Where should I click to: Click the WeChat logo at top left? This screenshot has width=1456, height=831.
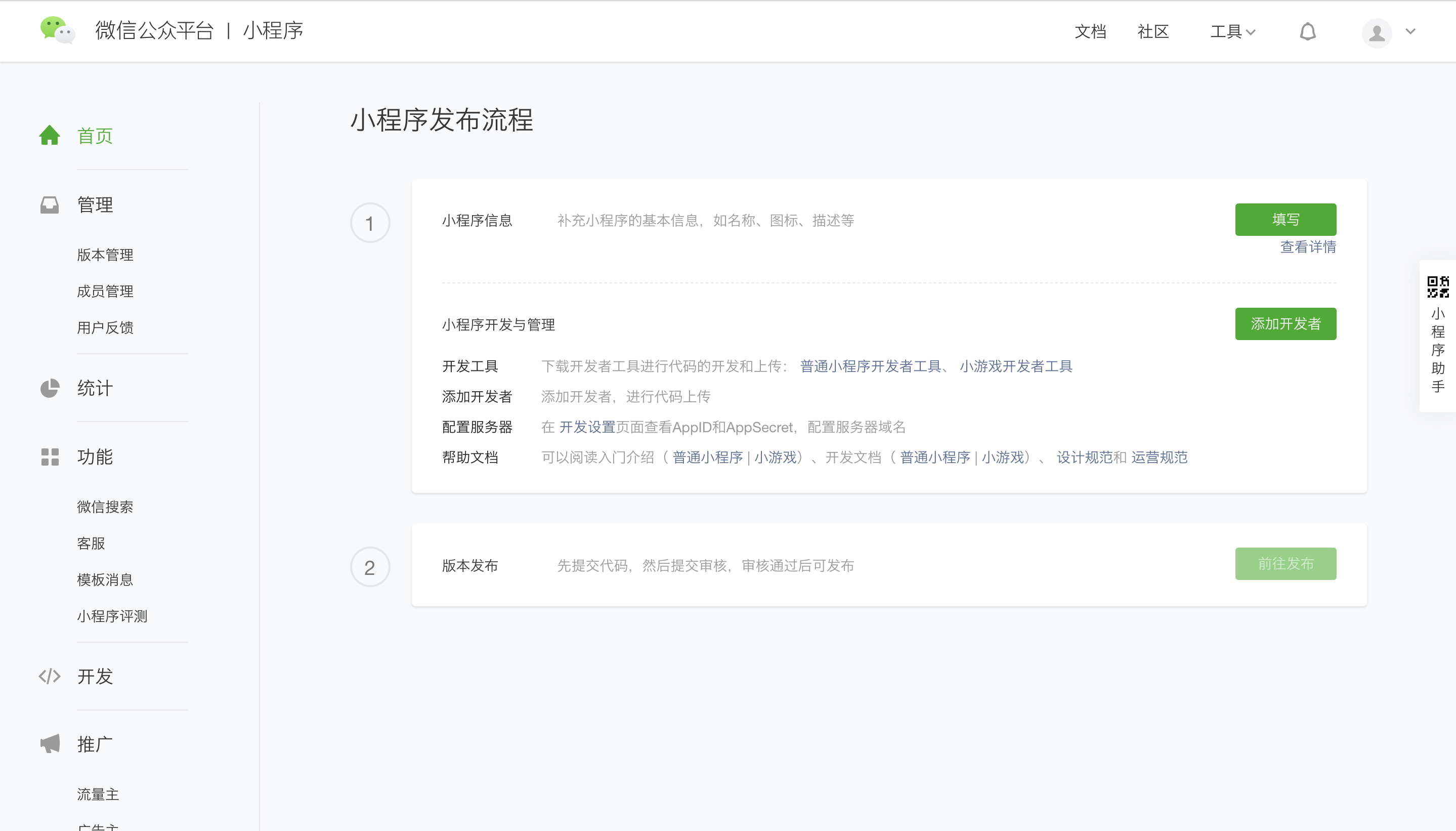click(x=59, y=31)
